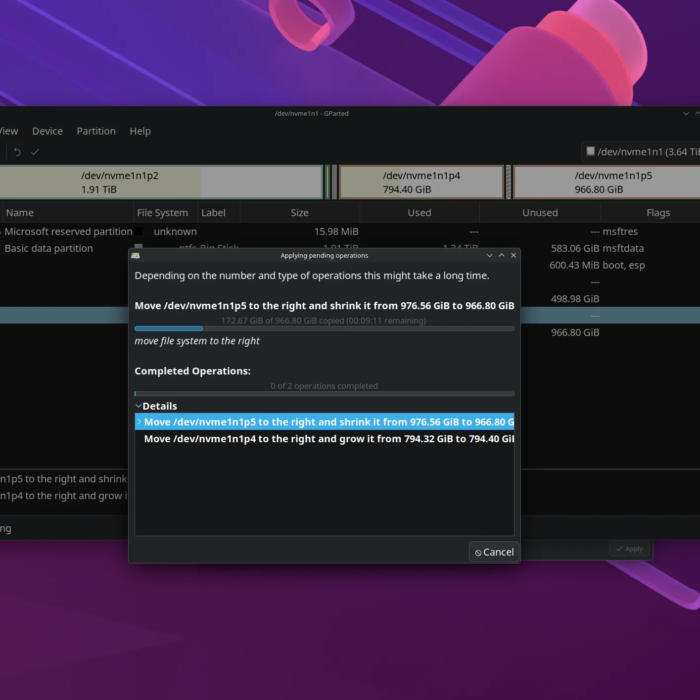Open the Device menu

coord(47,131)
